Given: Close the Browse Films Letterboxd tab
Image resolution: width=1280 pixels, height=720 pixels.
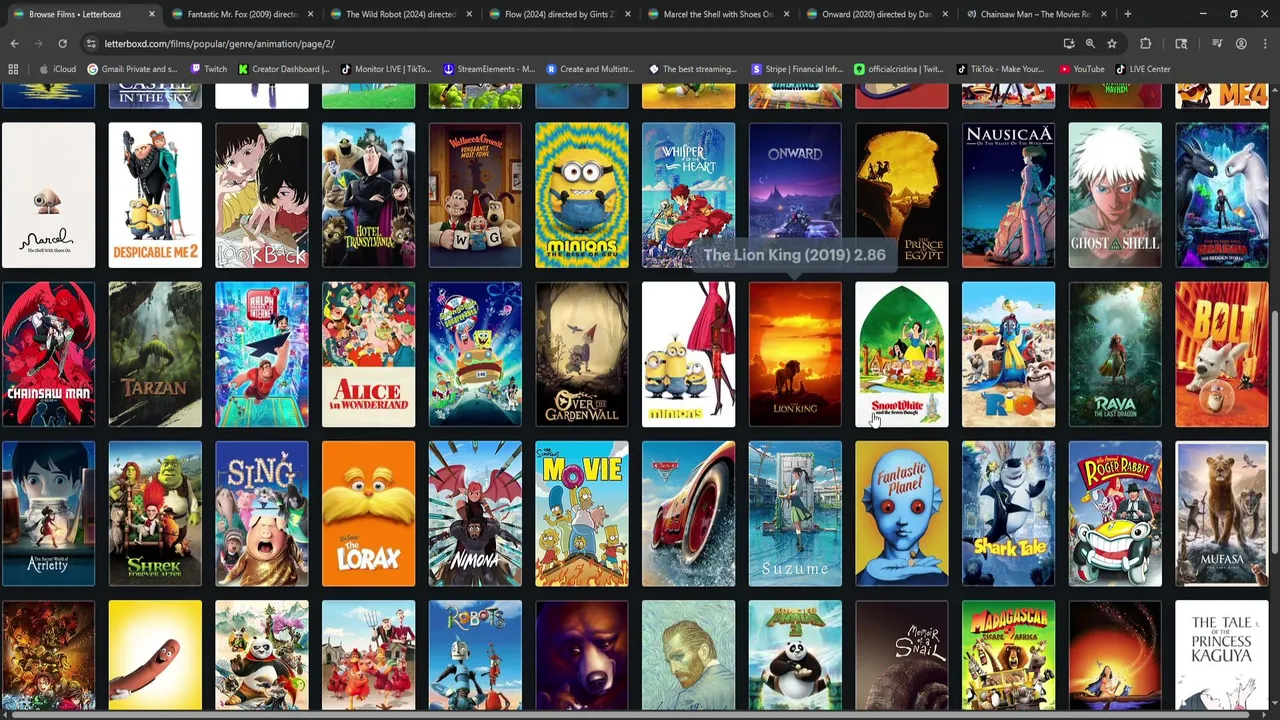Looking at the screenshot, I should [x=152, y=14].
